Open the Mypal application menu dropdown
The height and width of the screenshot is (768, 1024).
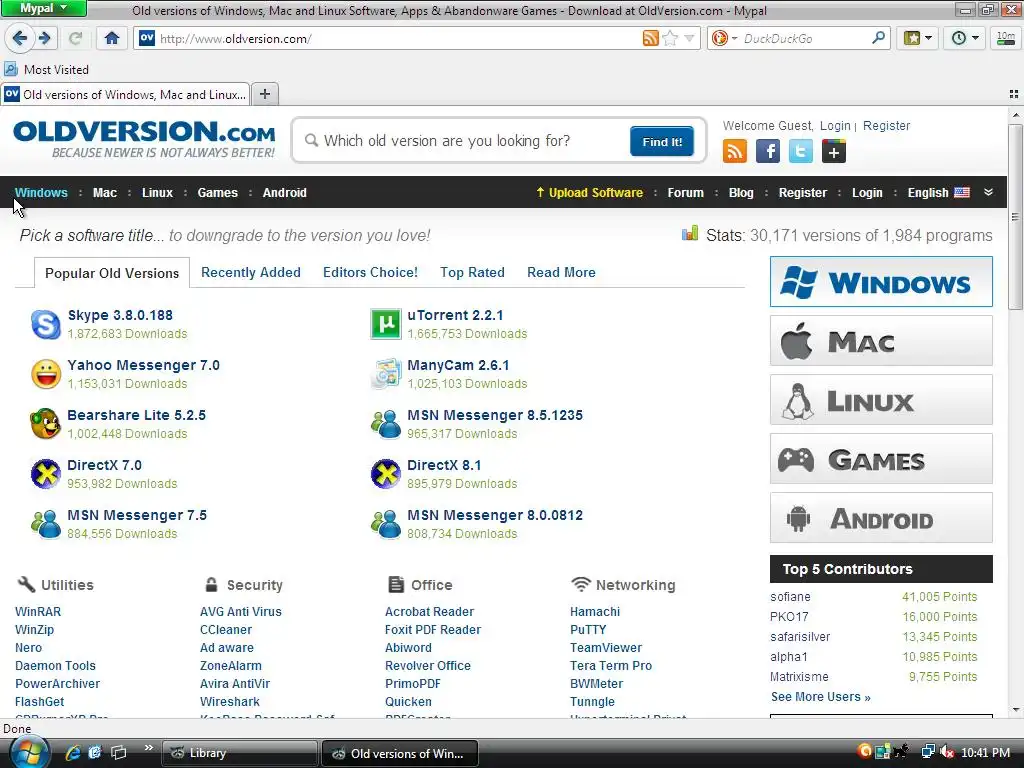[44, 8]
